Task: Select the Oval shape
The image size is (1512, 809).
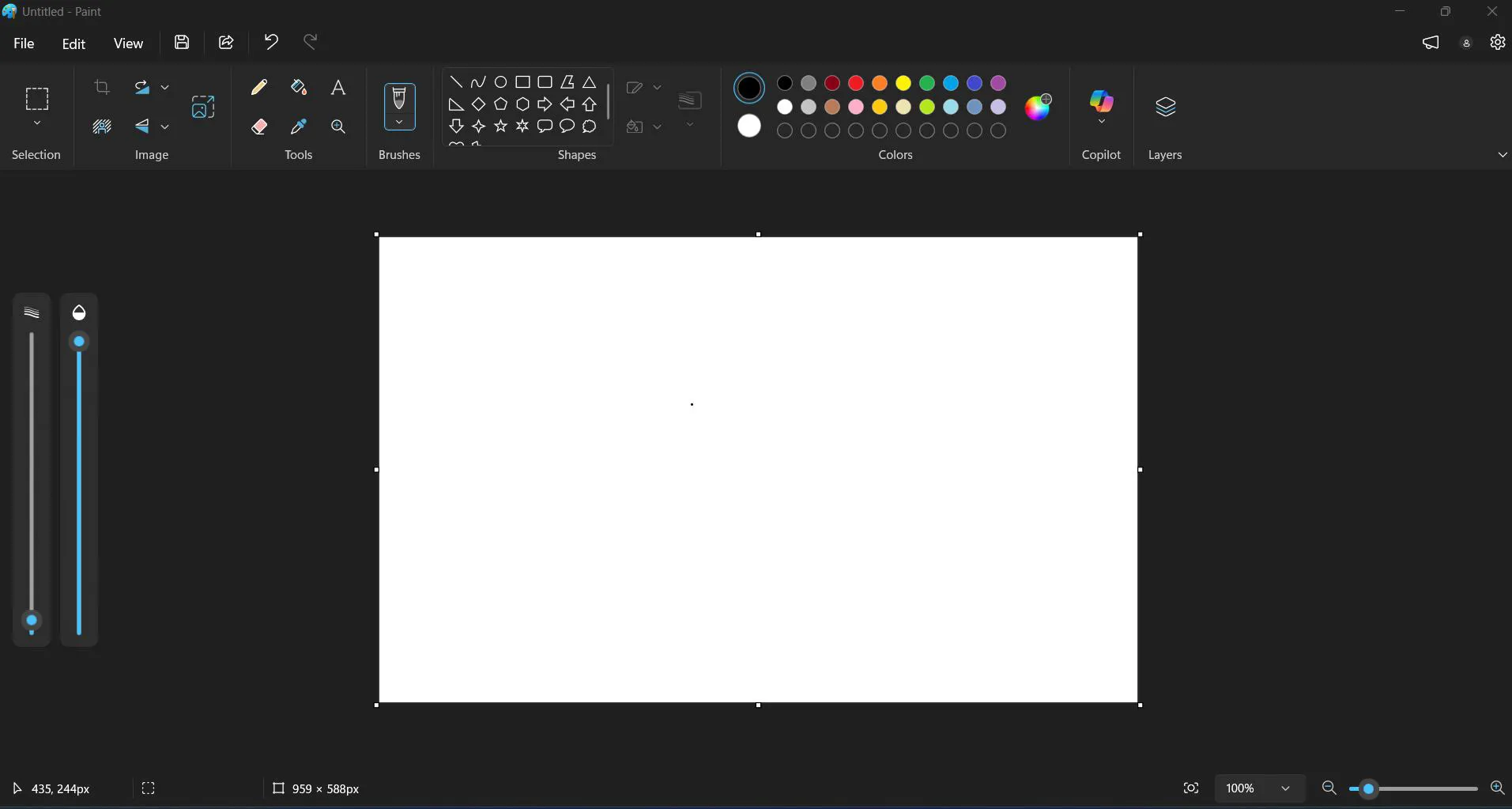Action: pyautogui.click(x=501, y=82)
